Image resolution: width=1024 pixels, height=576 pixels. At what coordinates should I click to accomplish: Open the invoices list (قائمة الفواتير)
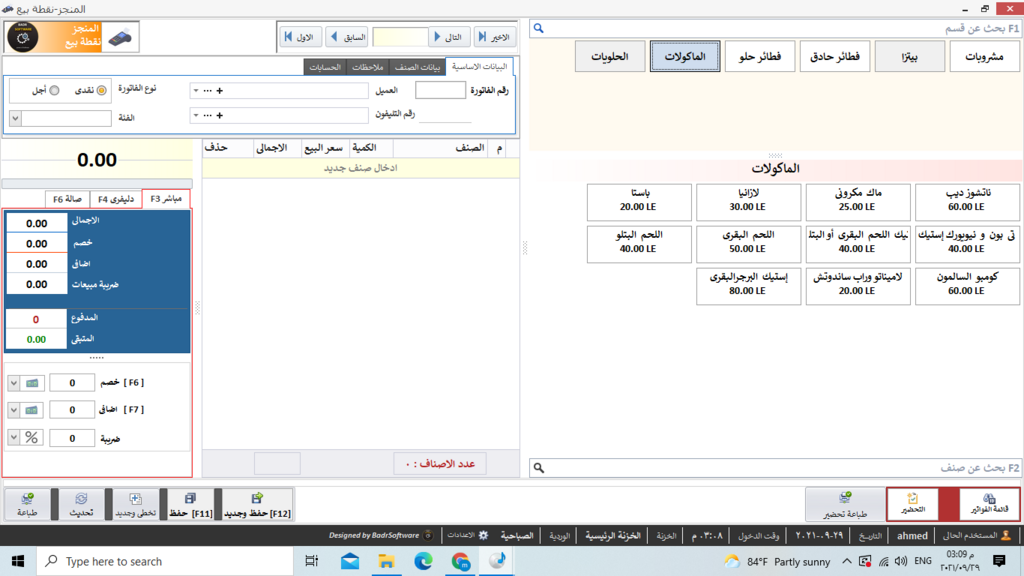pos(988,504)
